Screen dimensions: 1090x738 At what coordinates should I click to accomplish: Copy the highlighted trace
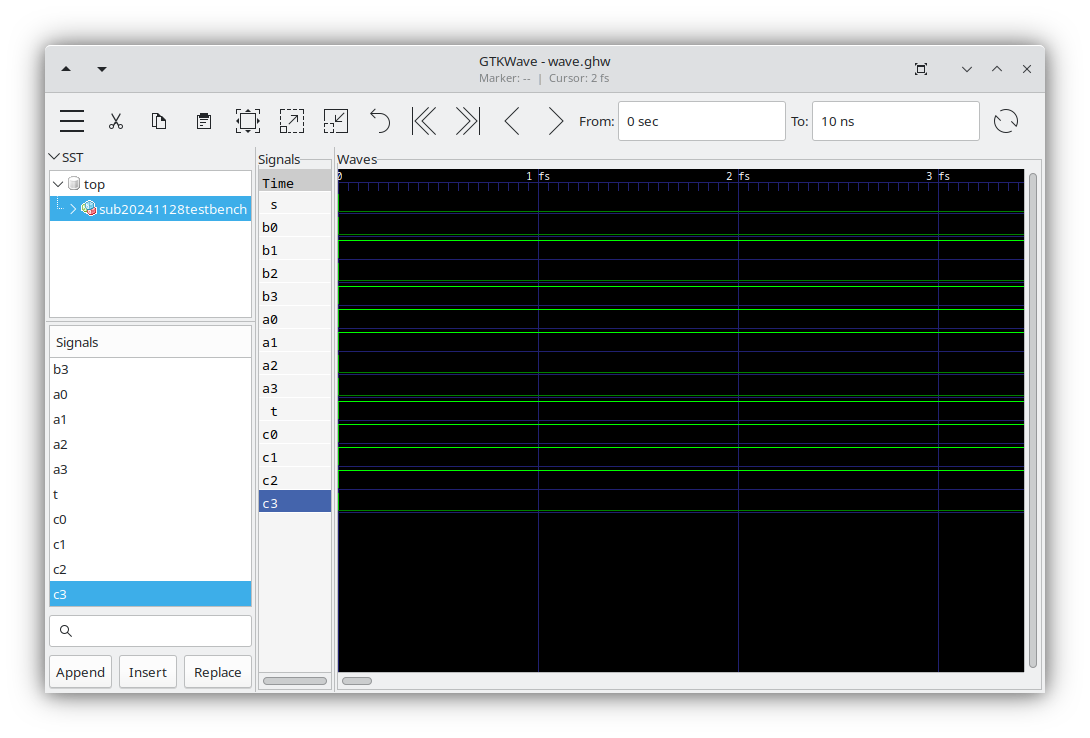tap(159, 120)
